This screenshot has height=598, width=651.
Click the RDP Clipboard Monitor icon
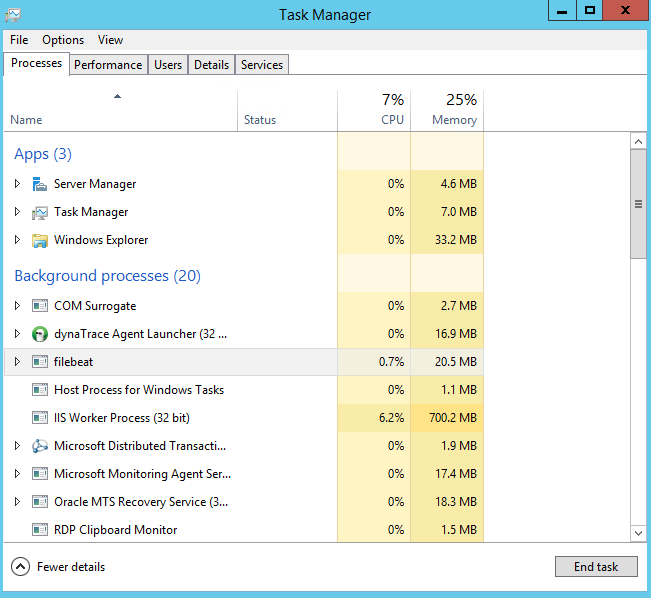(40, 530)
